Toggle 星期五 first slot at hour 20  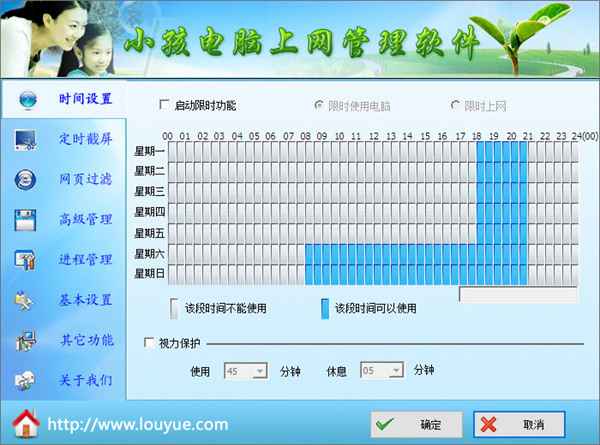[515, 233]
